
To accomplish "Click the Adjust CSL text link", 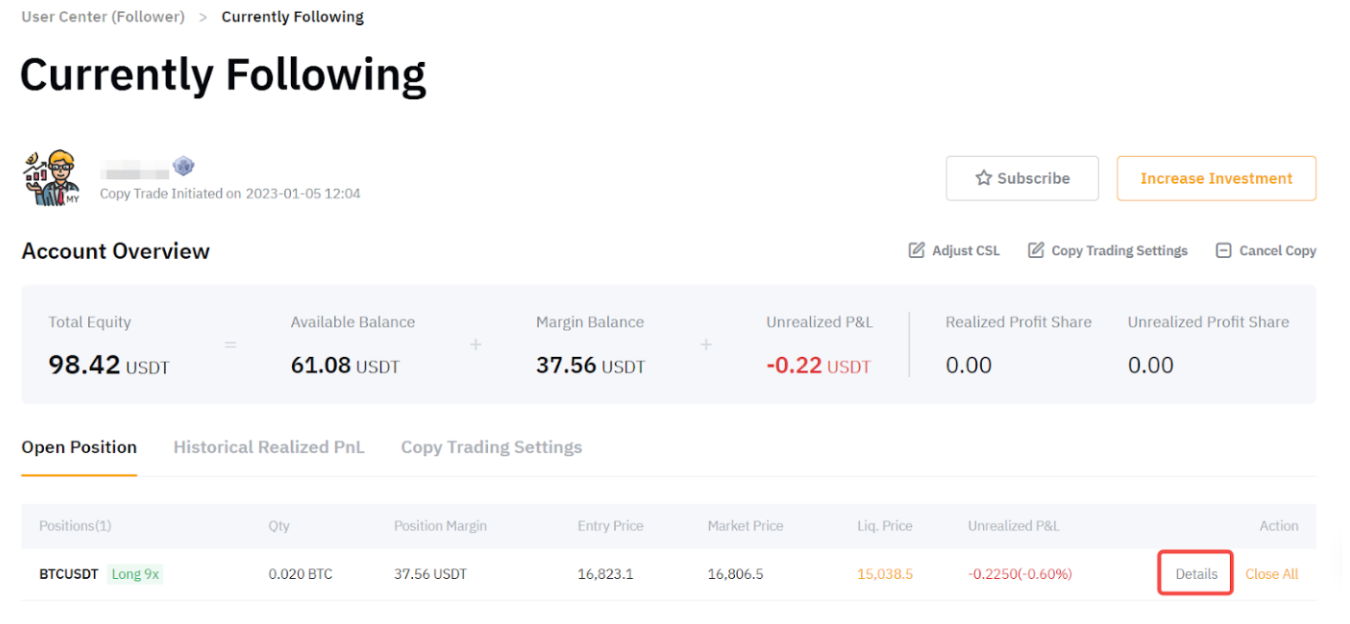I will click(965, 251).
